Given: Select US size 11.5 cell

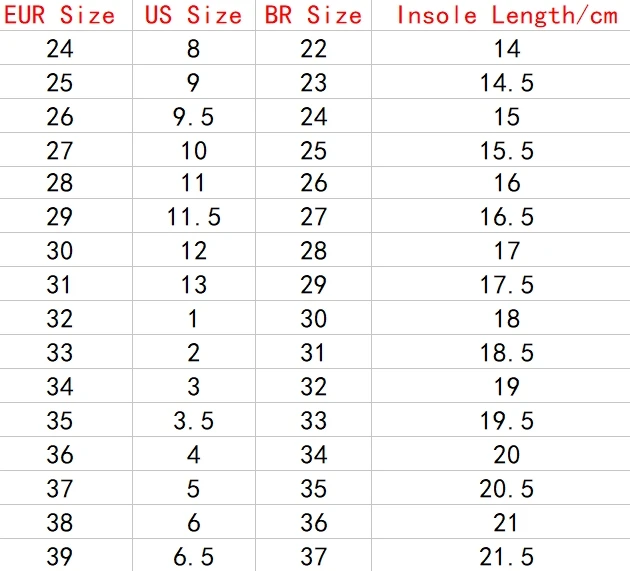Looking at the screenshot, I should 194,217.
